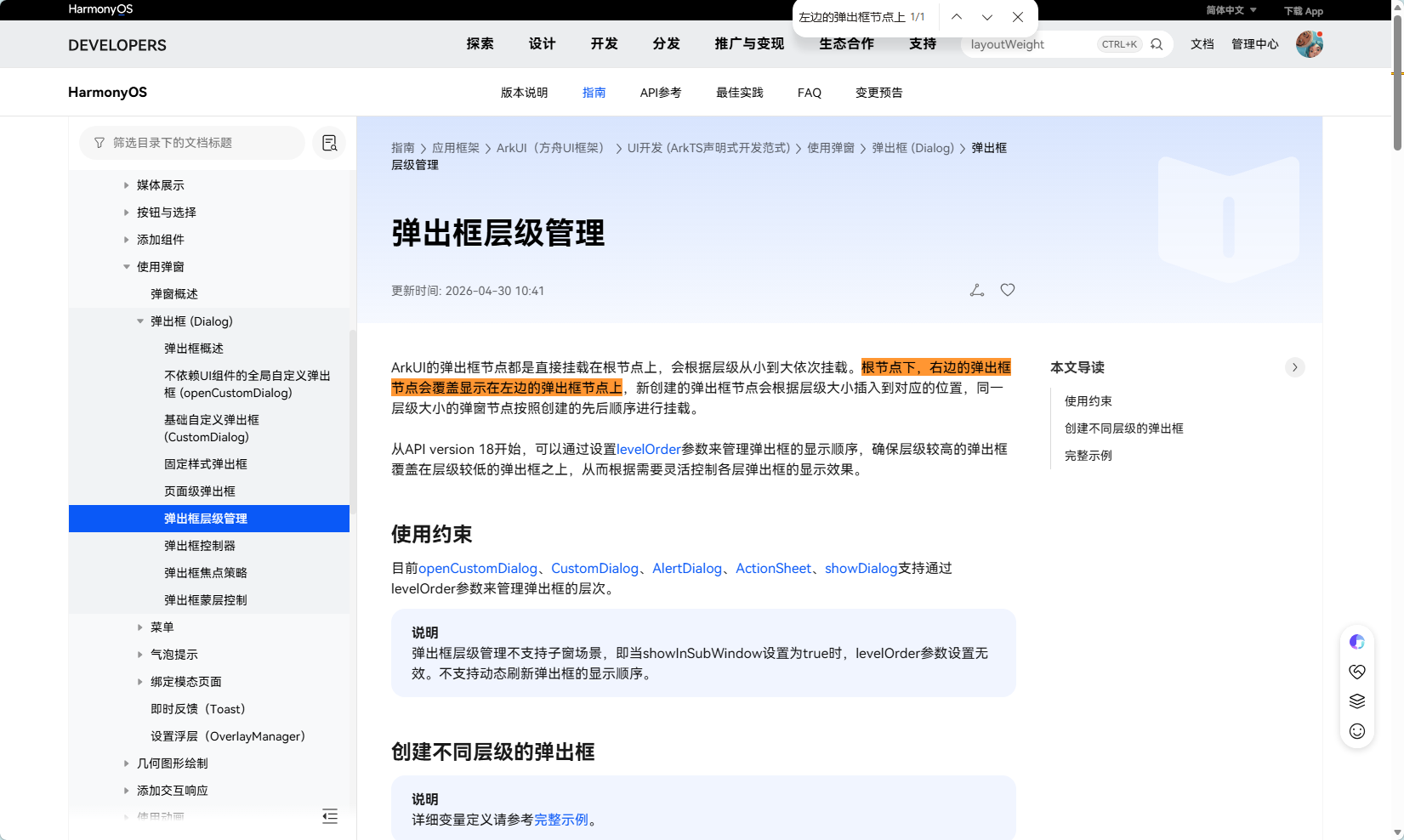Viewport: 1404px width, 840px height.
Task: Collapse the 弹出框 (Dialog) tree node
Action: click(x=140, y=321)
